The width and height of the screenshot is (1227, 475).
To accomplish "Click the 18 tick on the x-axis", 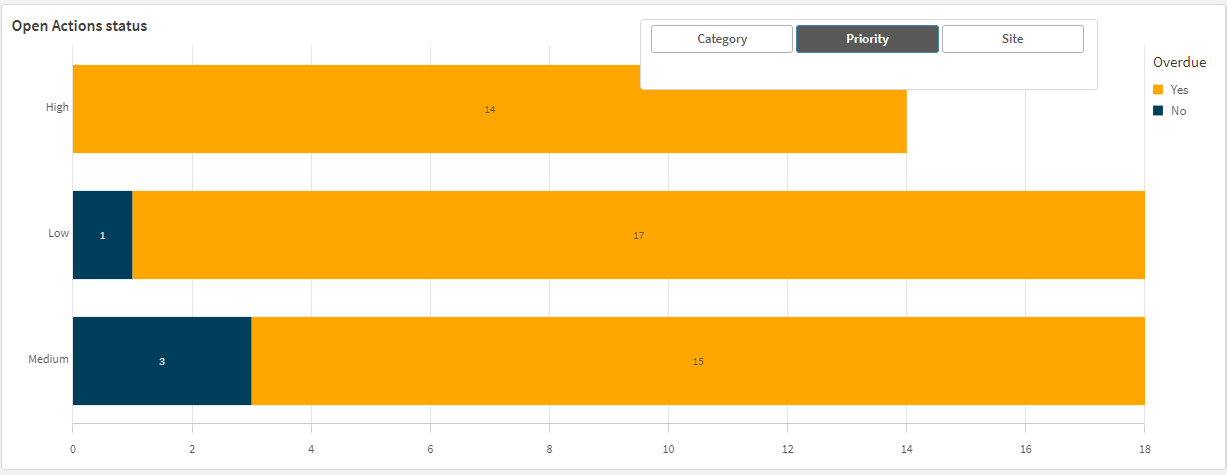I will tap(1144, 451).
